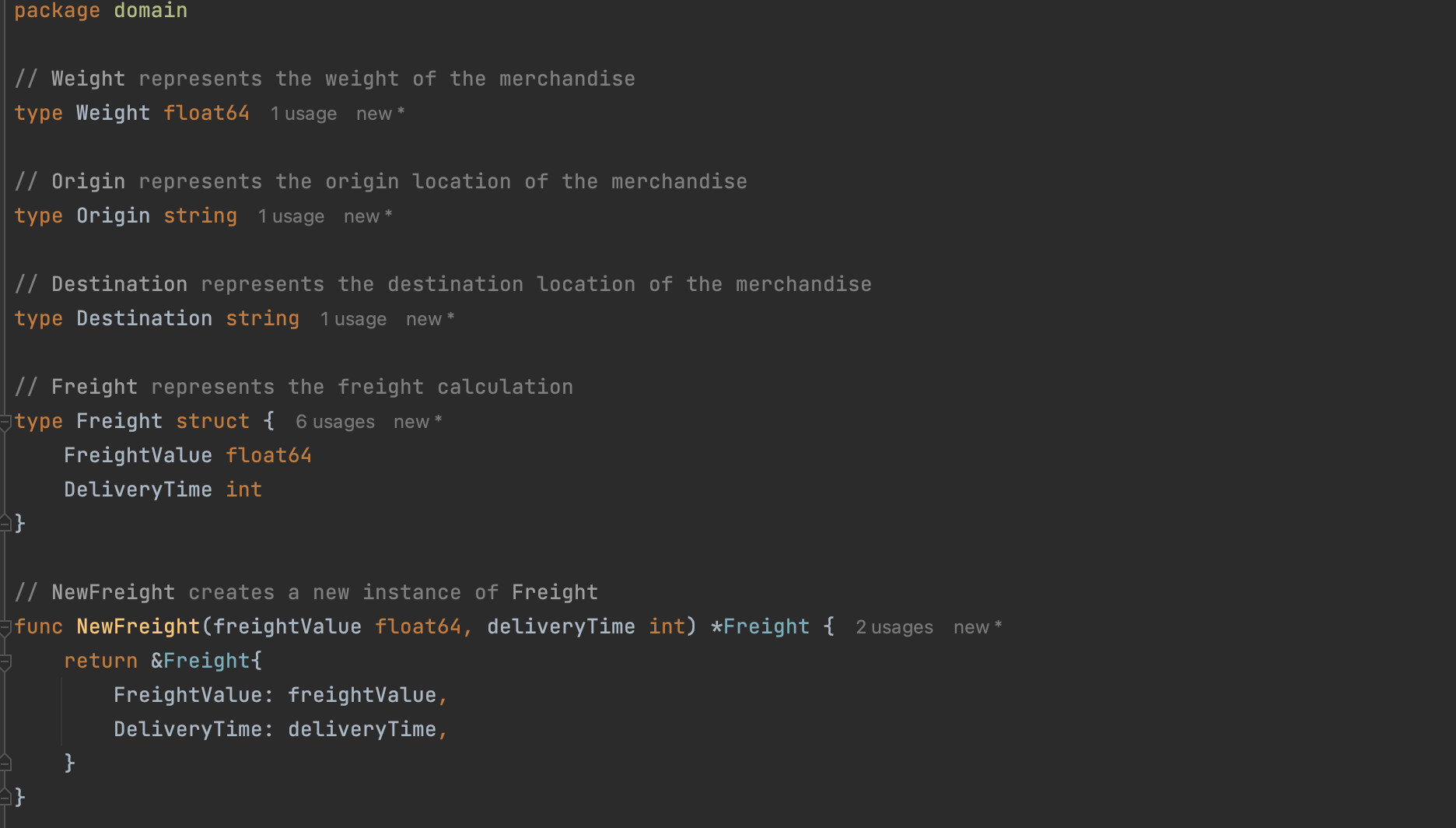Click the 'new *' author hint beside Freight struct

pyautogui.click(x=418, y=422)
